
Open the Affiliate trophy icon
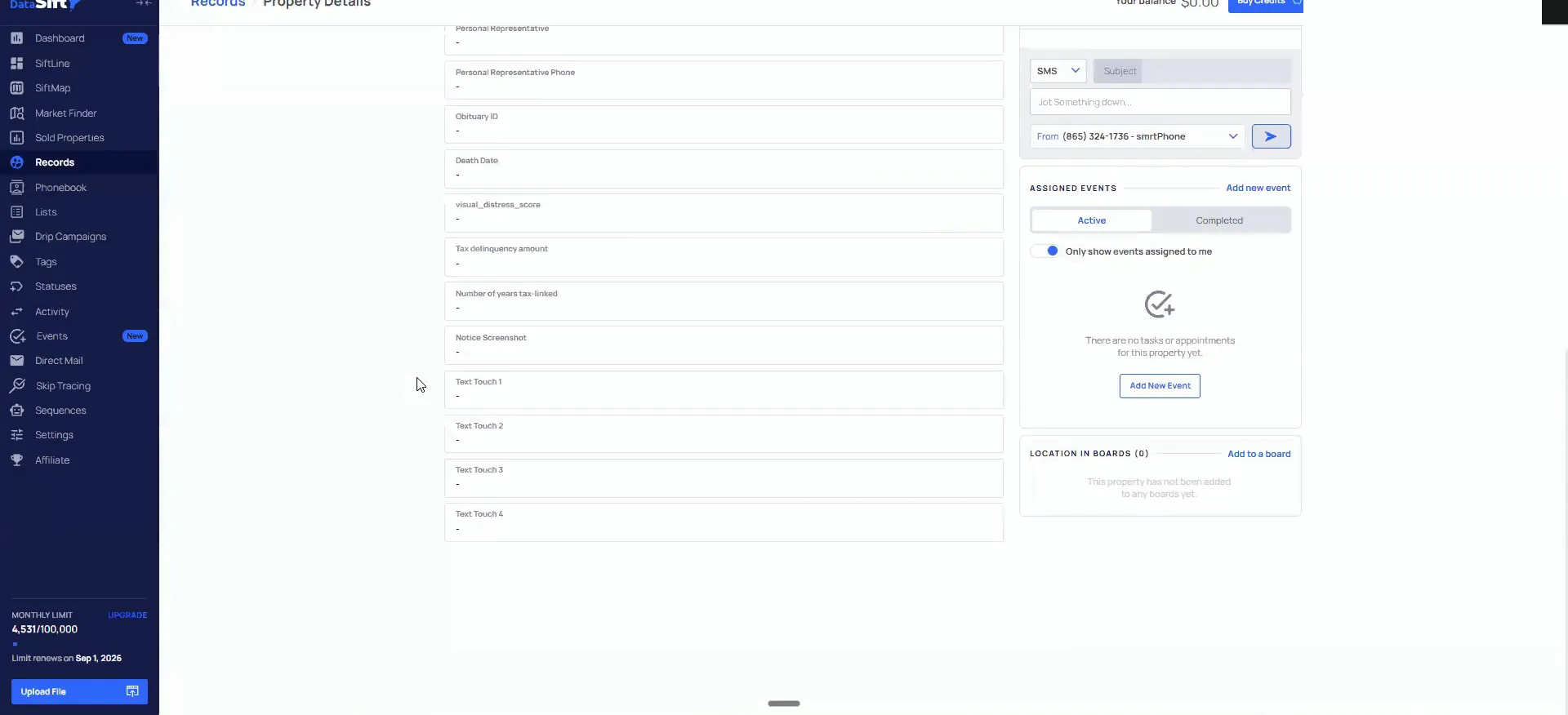tap(16, 460)
